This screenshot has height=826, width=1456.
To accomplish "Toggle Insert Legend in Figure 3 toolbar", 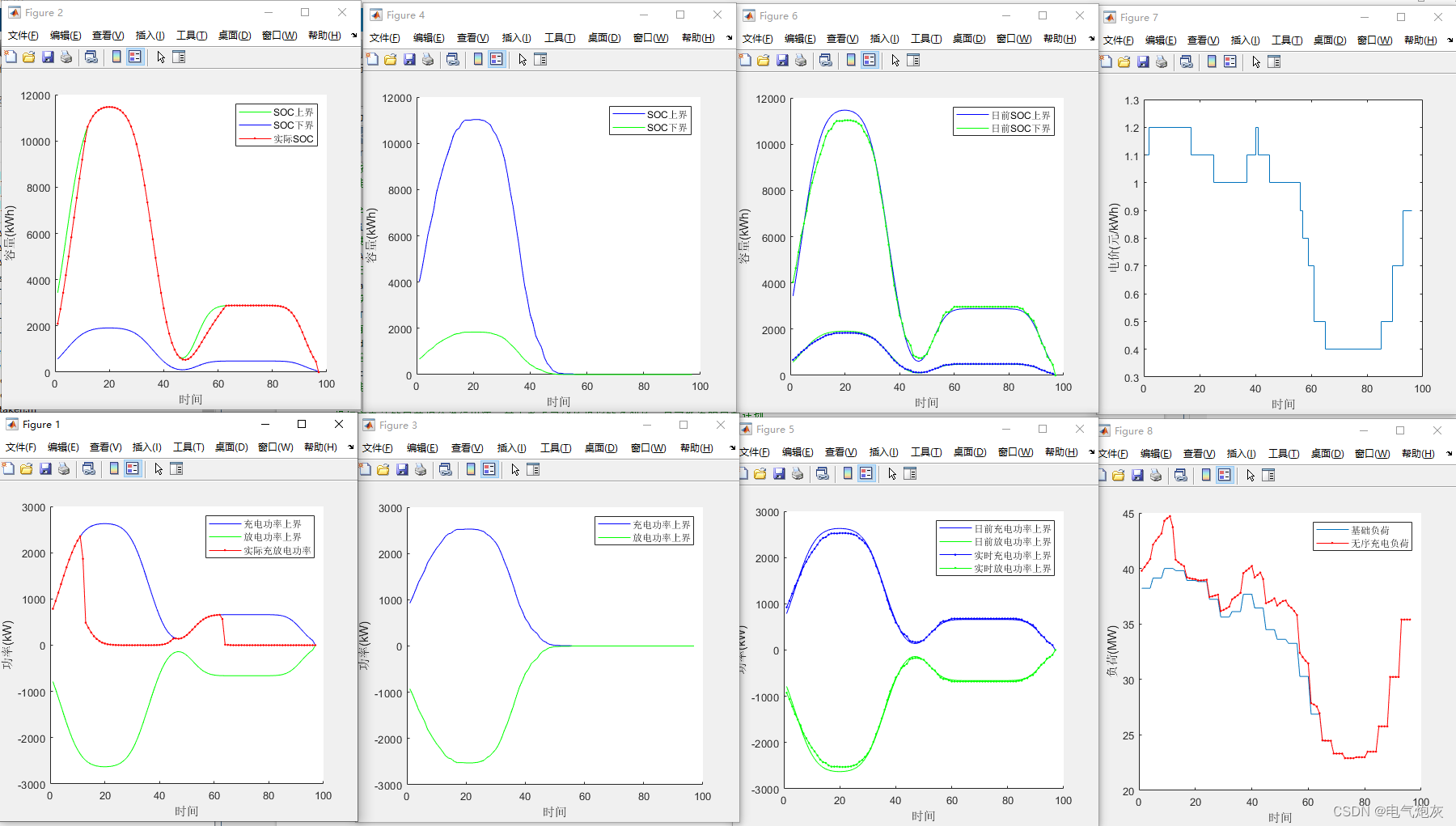I will click(x=489, y=469).
